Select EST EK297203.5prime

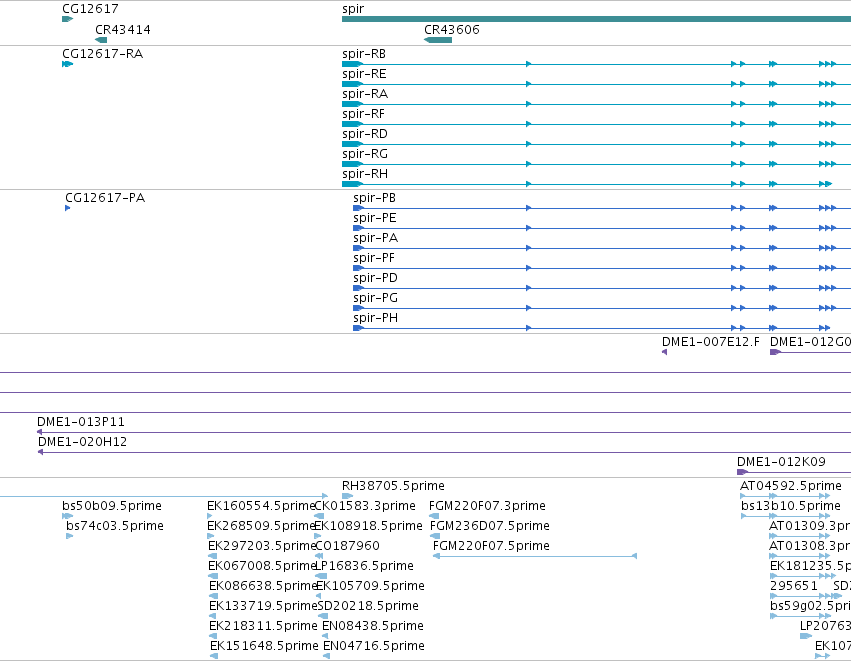[262, 546]
